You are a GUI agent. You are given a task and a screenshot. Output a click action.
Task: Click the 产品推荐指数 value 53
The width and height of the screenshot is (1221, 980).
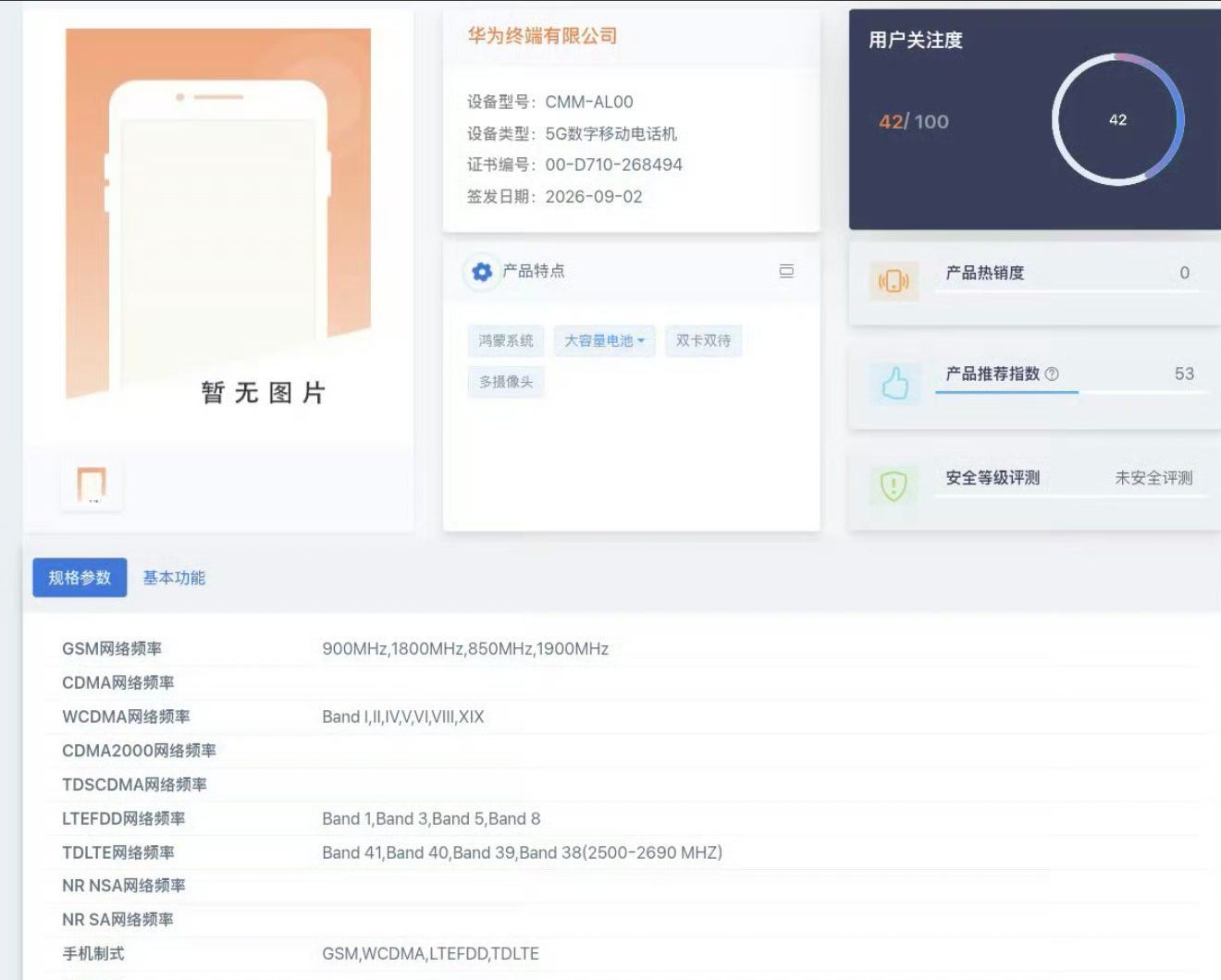1184,374
